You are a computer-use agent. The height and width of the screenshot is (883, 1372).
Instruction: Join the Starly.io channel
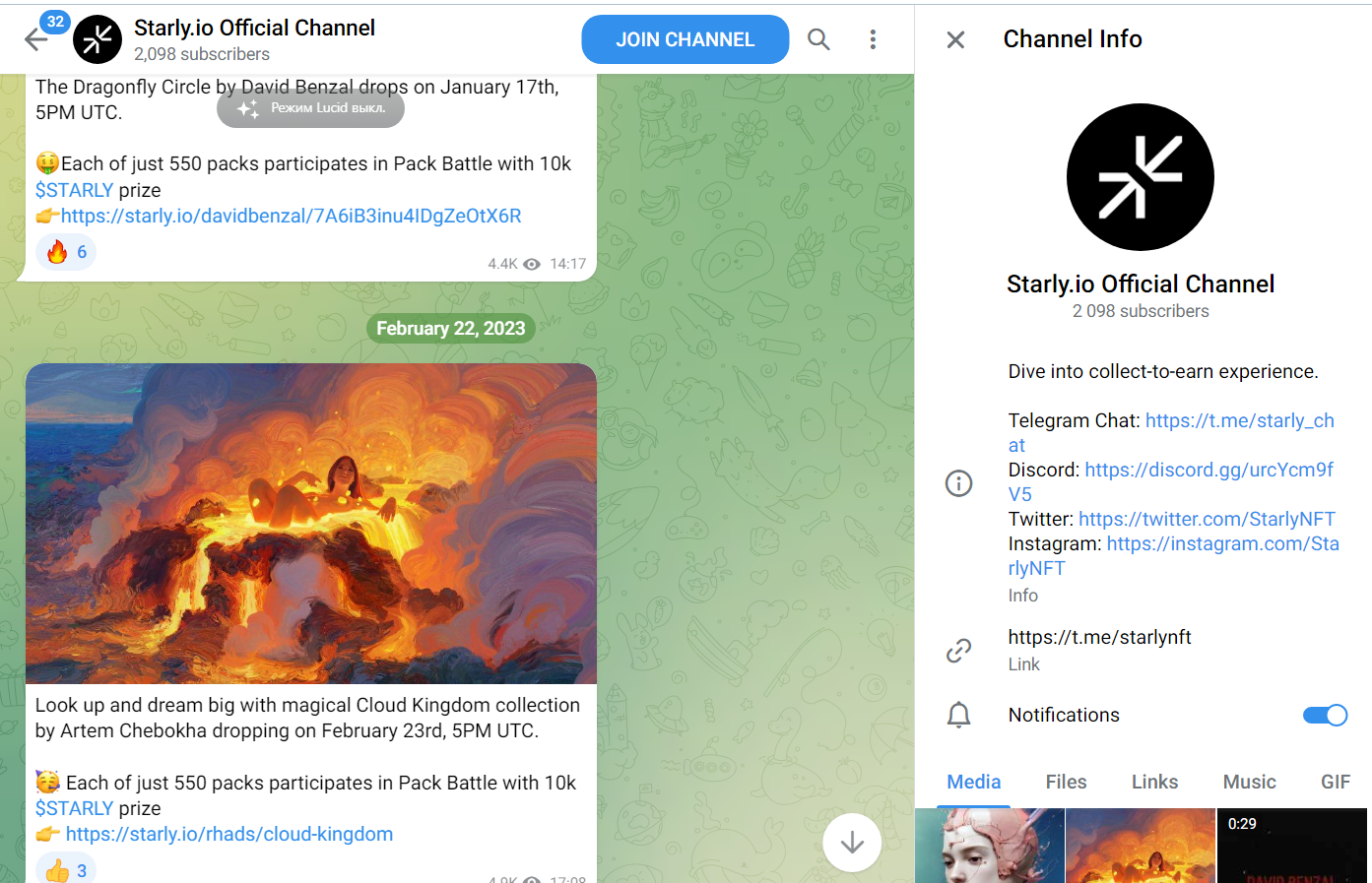(x=686, y=39)
